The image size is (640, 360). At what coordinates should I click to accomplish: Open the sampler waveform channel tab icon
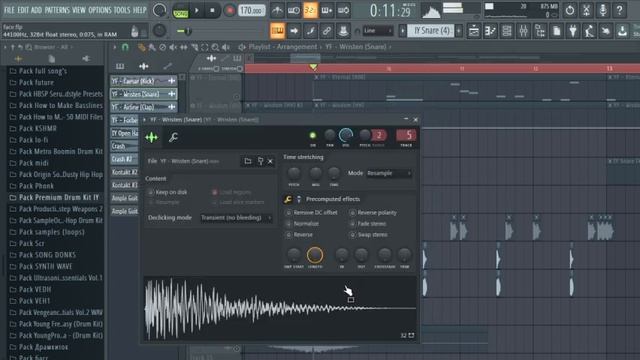tap(151, 138)
